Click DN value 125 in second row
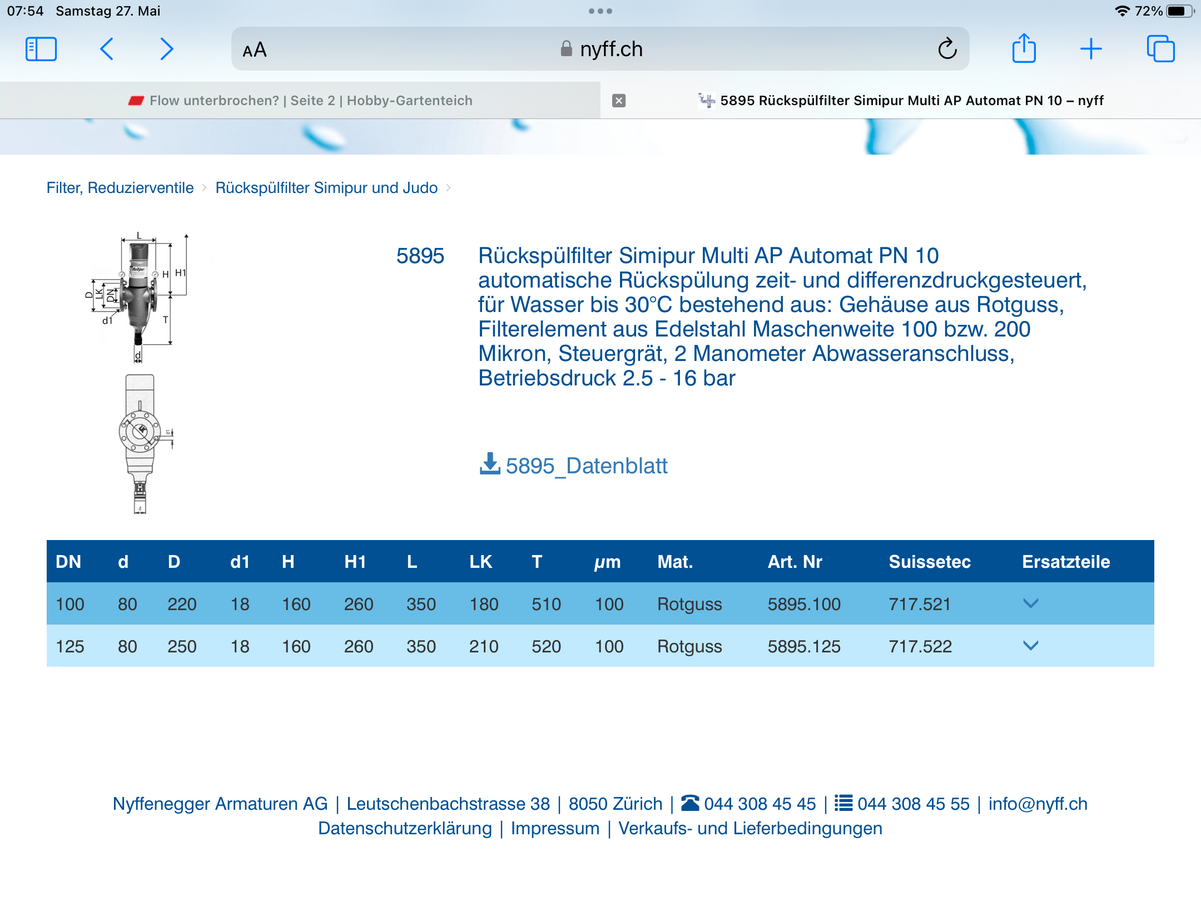1201x901 pixels. 70,646
